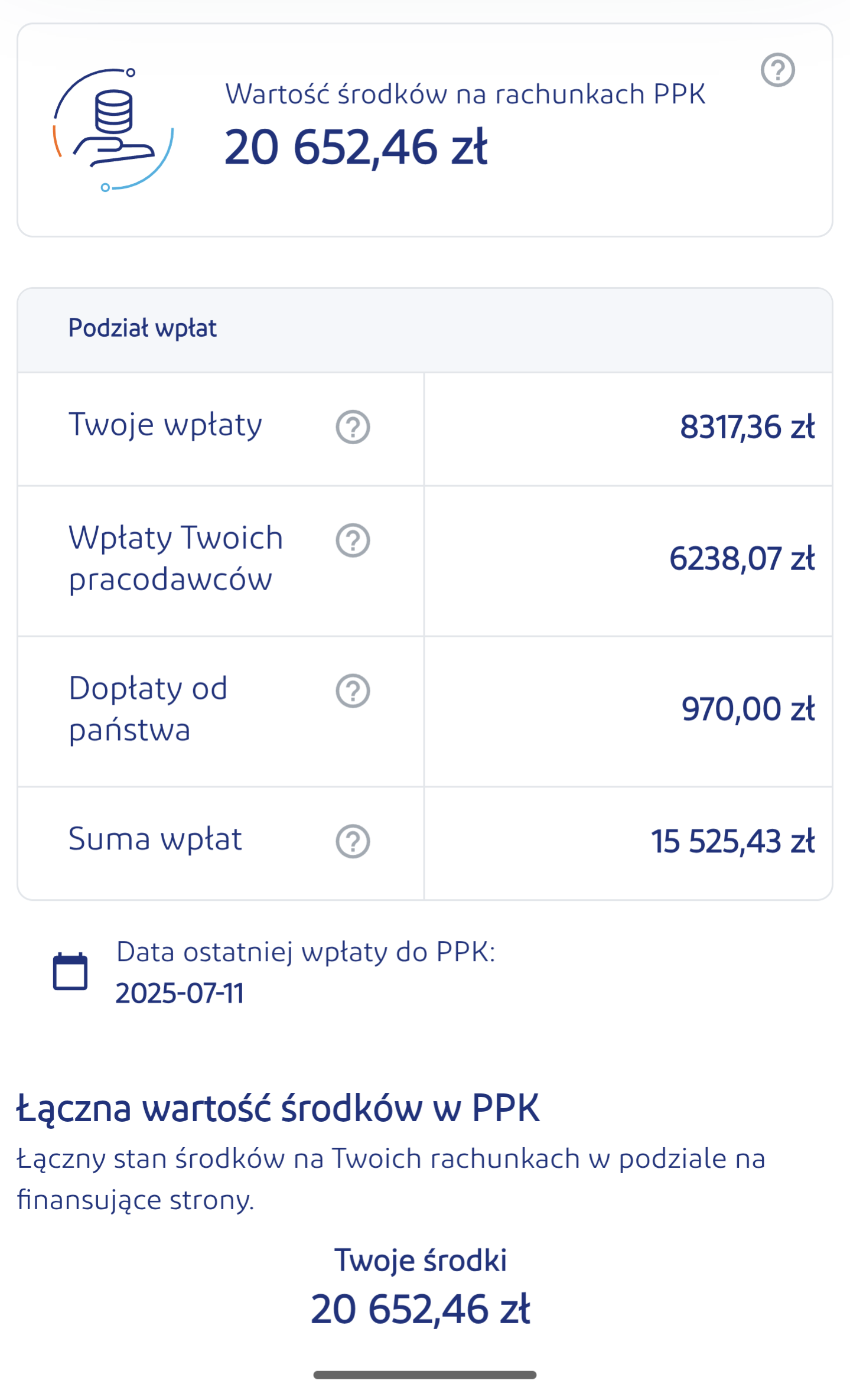Open help for Wartość środków na rachunkach PPK
850x1400 pixels.
click(x=777, y=70)
